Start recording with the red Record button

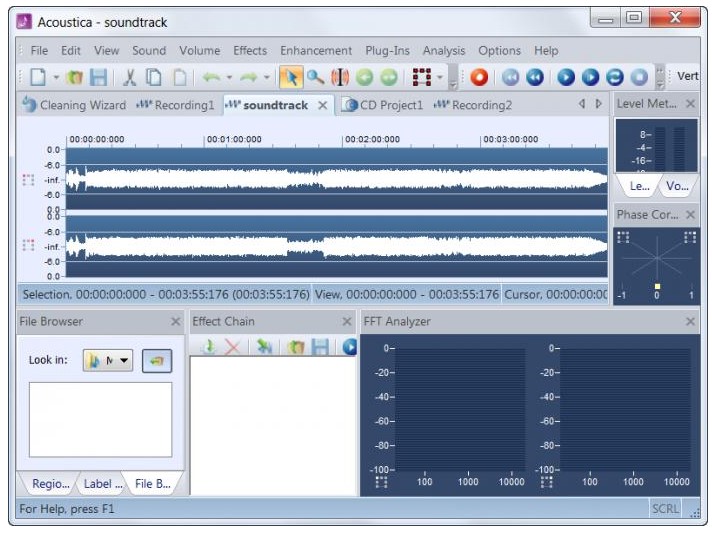point(479,77)
